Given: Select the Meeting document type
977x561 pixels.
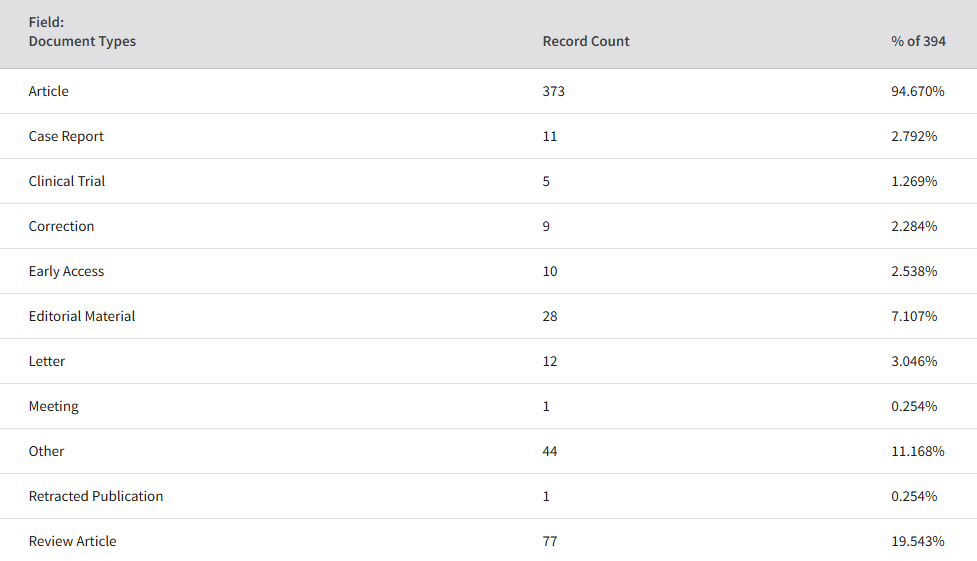Looking at the screenshot, I should tap(54, 406).
